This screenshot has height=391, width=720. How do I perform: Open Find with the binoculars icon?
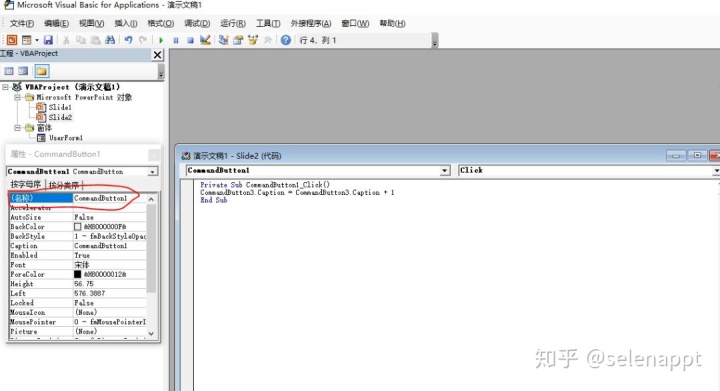click(x=110, y=40)
